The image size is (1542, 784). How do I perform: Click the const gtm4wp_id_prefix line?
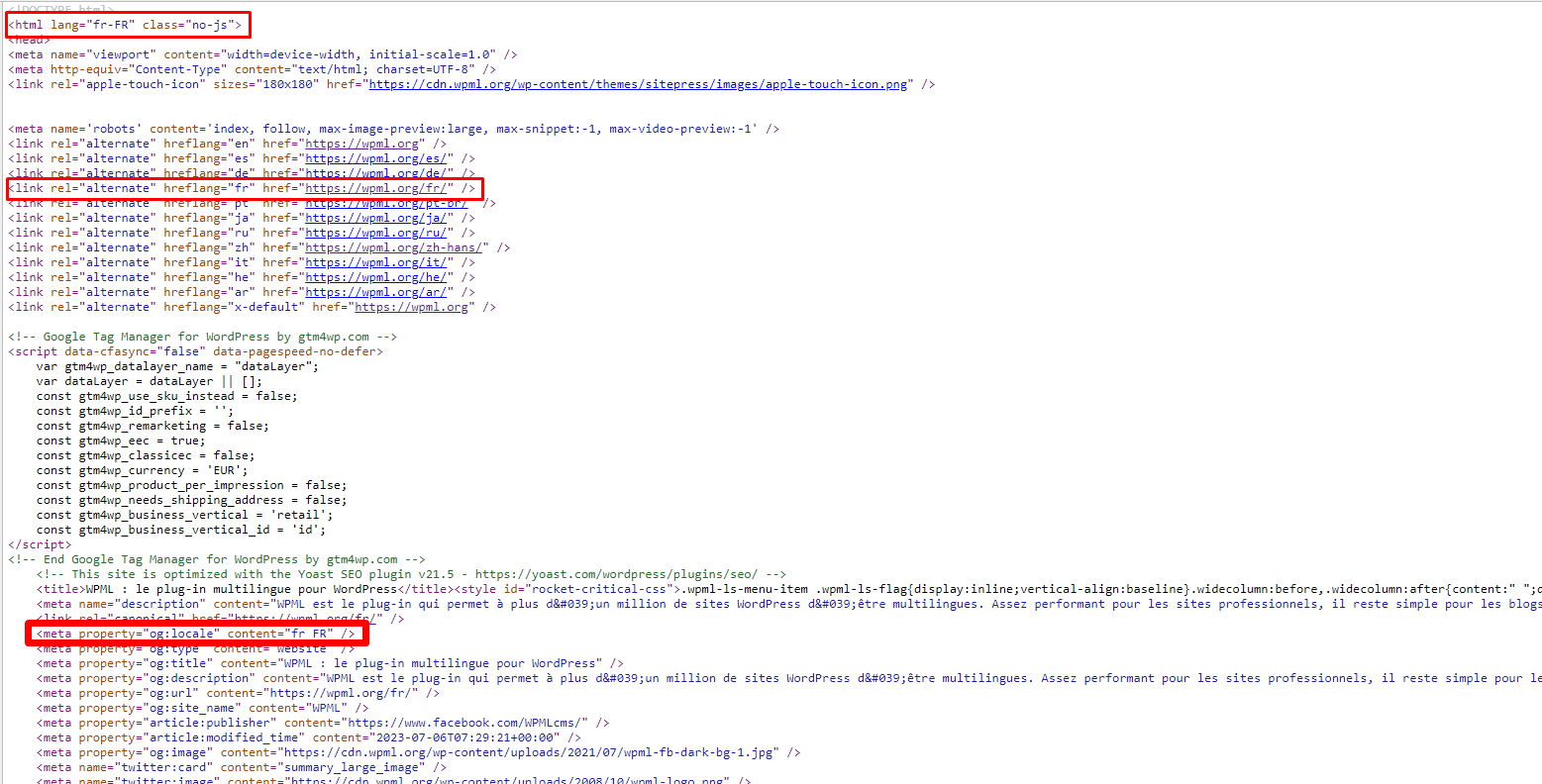135,411
